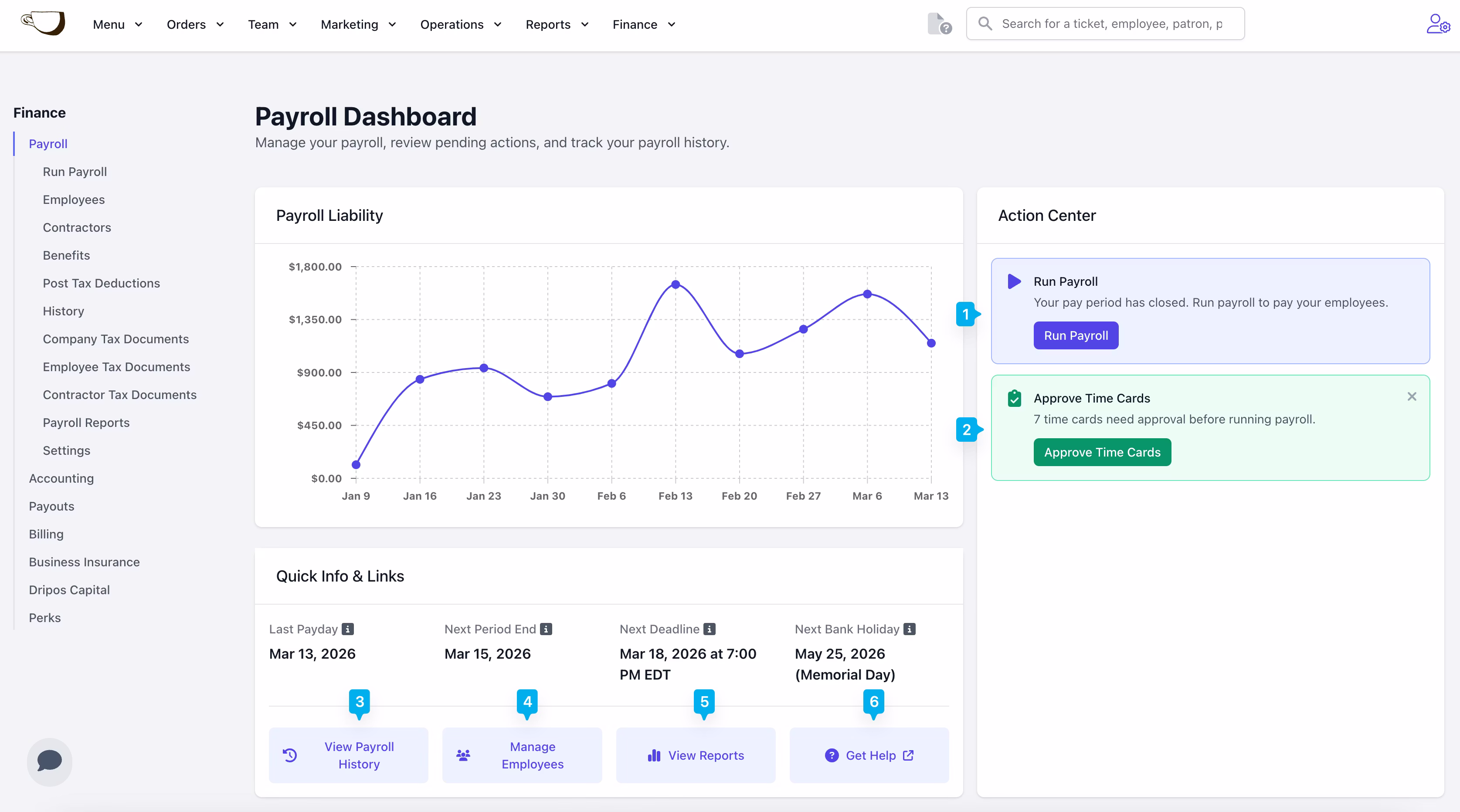Click info icon beside Next Period End

click(x=546, y=629)
